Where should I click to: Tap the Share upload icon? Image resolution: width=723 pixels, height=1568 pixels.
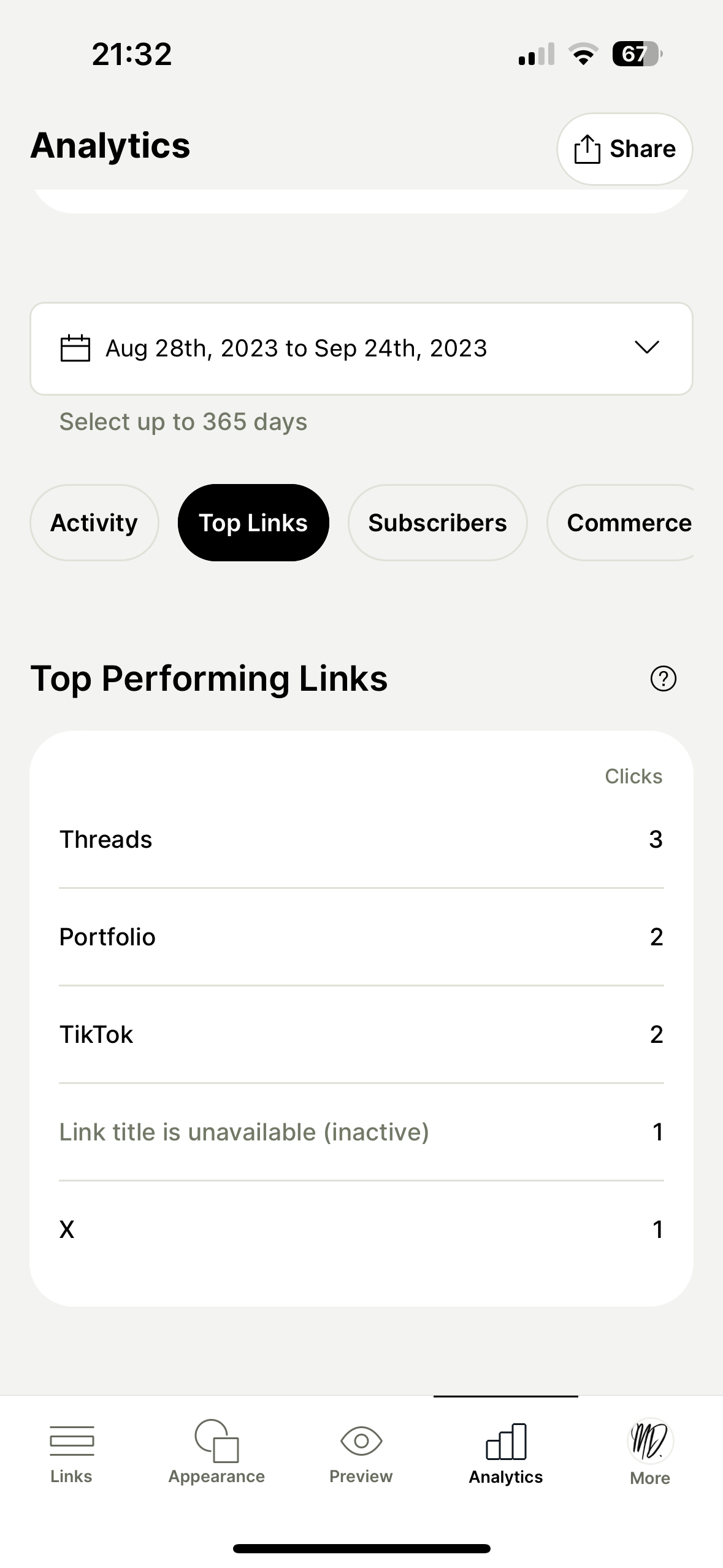(586, 149)
